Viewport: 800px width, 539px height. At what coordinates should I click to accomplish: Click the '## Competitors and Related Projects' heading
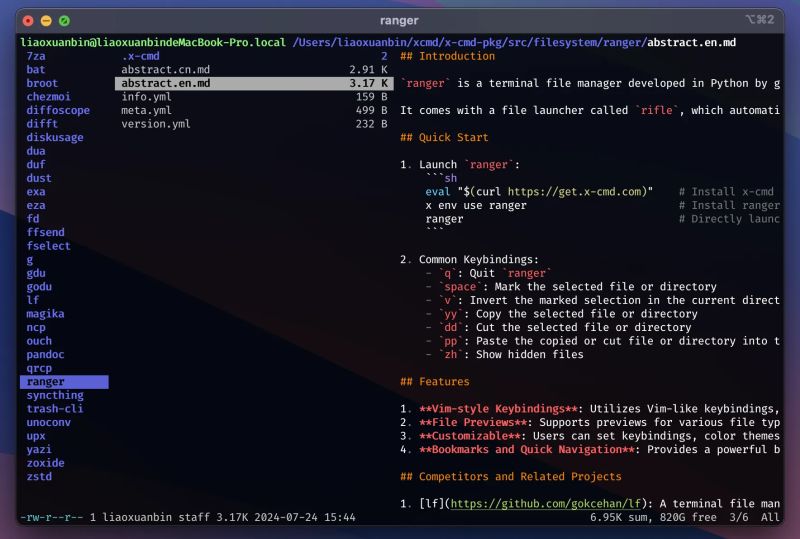pyautogui.click(x=511, y=477)
